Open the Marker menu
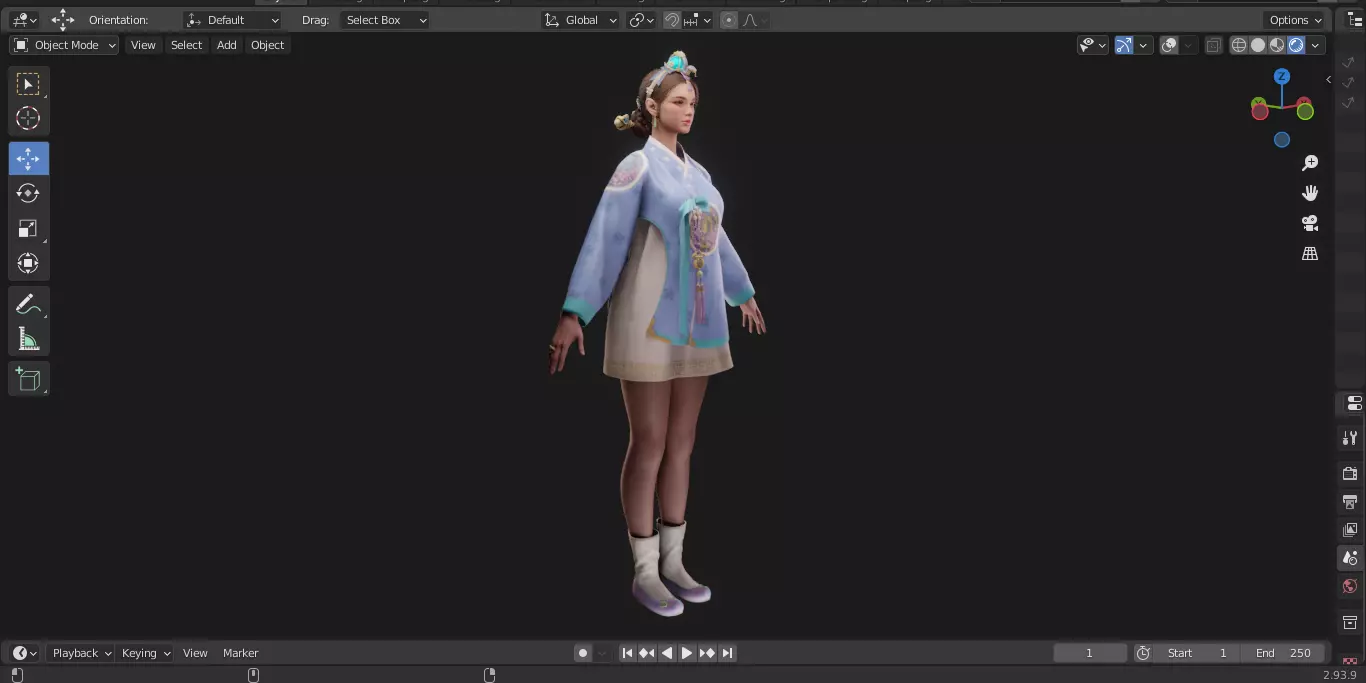 pos(240,653)
